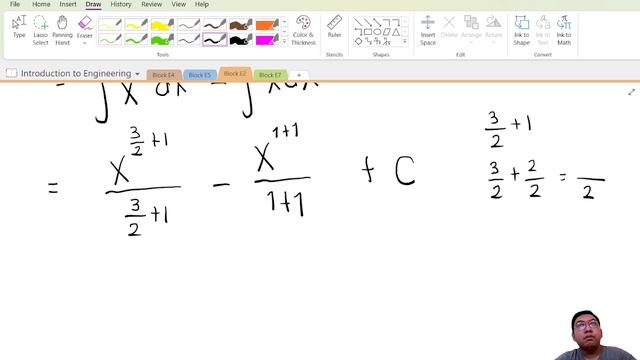The width and height of the screenshot is (640, 360).
Task: Select gray thin pen in top row
Action: click(x=189, y=24)
